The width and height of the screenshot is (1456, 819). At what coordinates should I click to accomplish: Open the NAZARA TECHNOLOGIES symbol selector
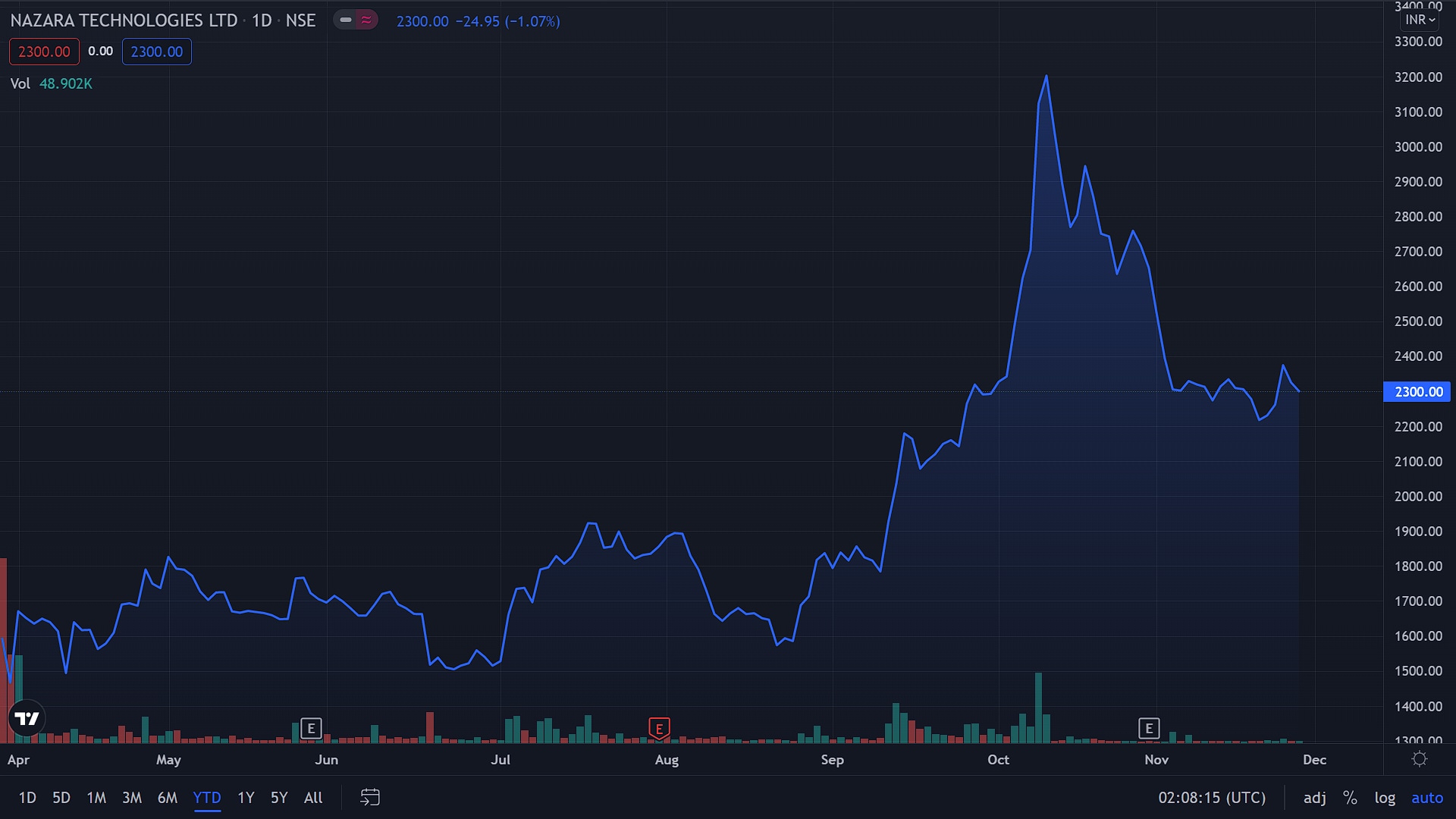[x=124, y=20]
